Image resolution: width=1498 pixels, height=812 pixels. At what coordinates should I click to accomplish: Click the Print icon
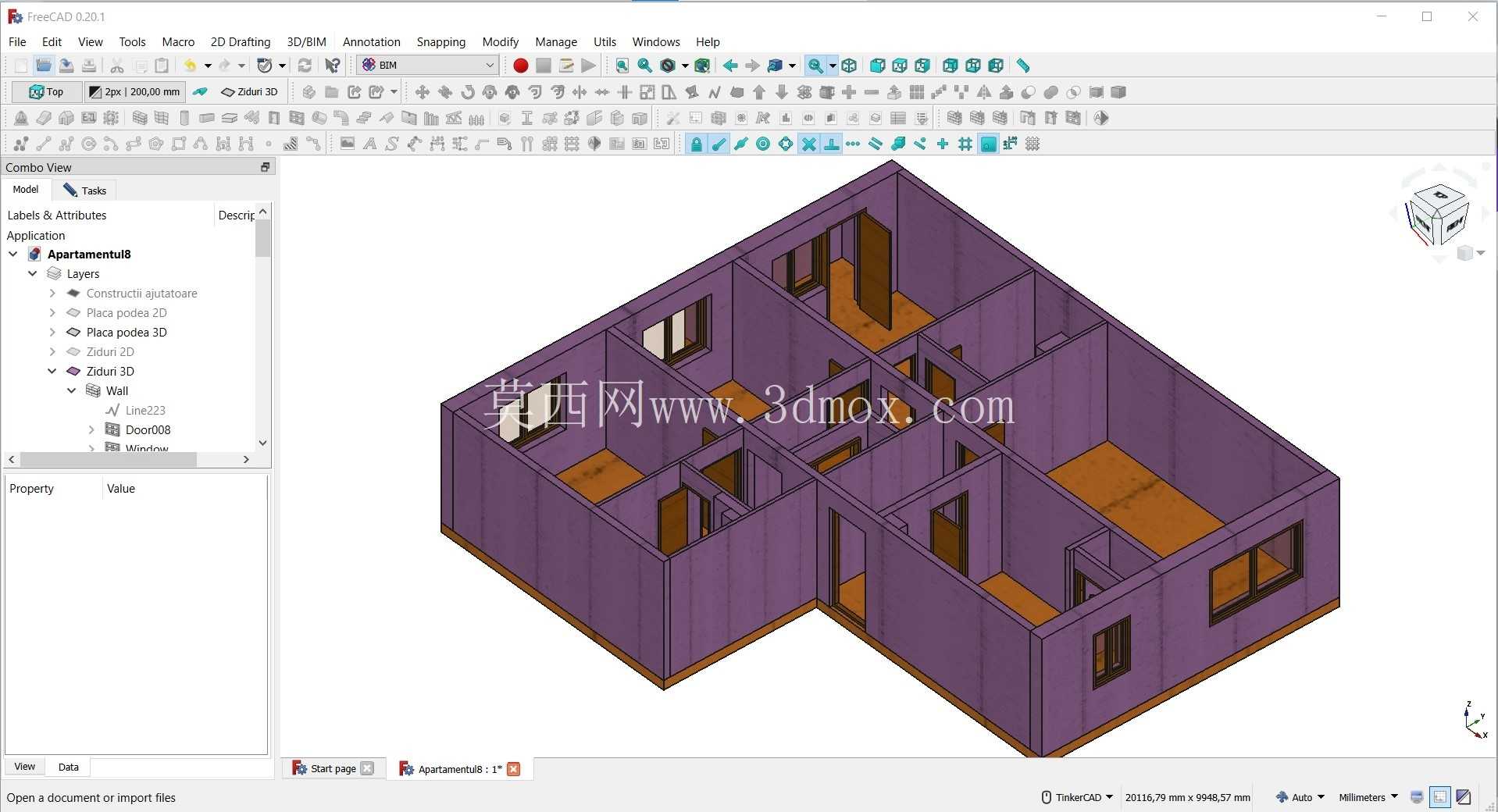(x=89, y=66)
